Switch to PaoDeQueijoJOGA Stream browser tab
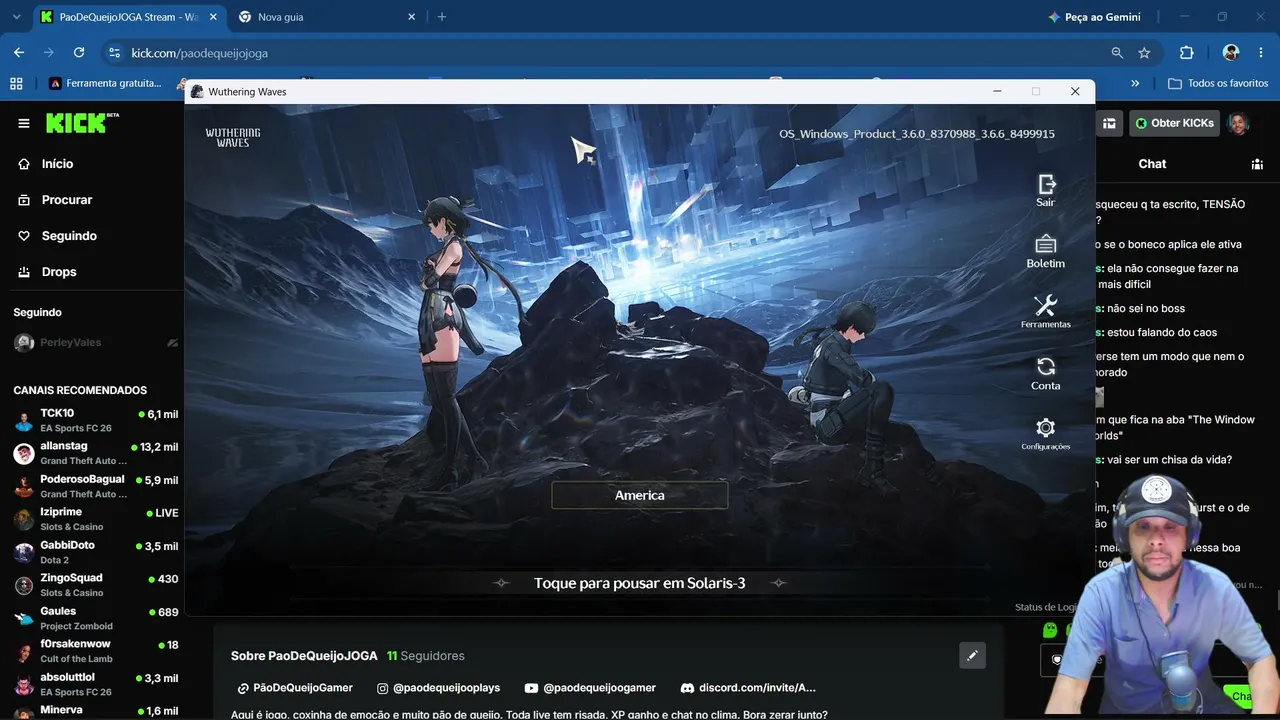This screenshot has height=720, width=1280. click(128, 17)
